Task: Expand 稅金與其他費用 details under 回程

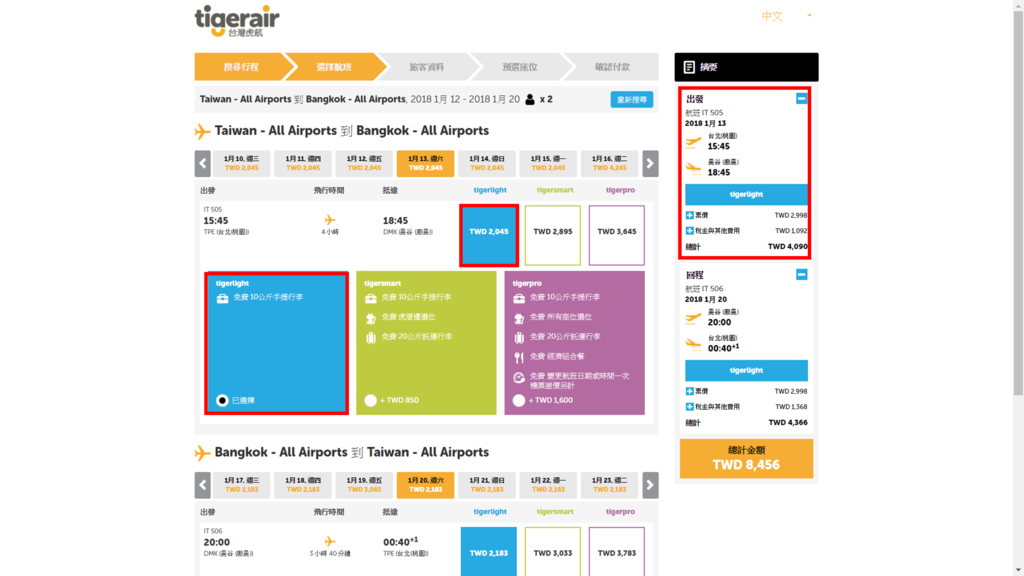Action: click(690, 407)
